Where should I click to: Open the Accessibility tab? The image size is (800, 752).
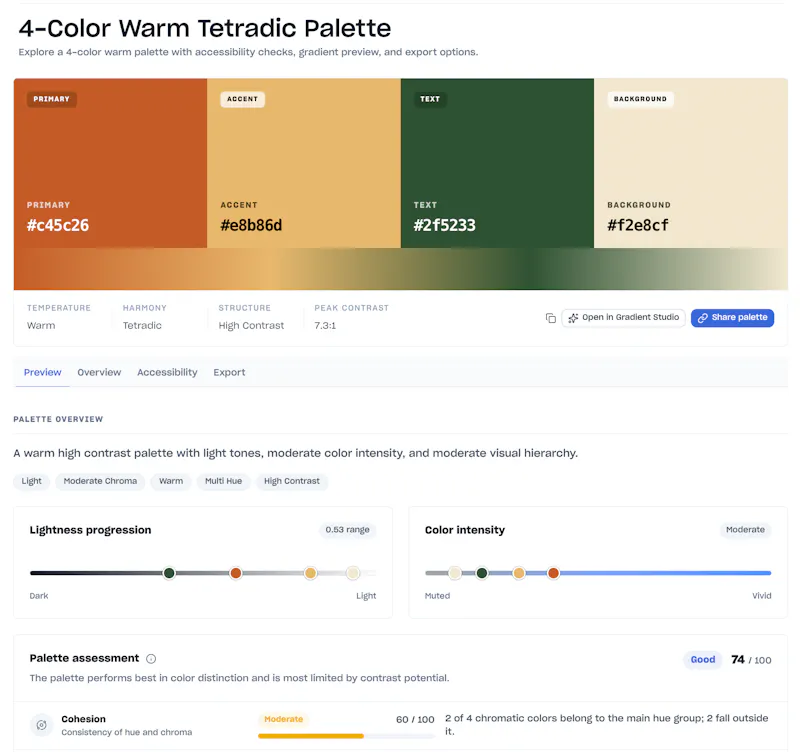tap(167, 372)
